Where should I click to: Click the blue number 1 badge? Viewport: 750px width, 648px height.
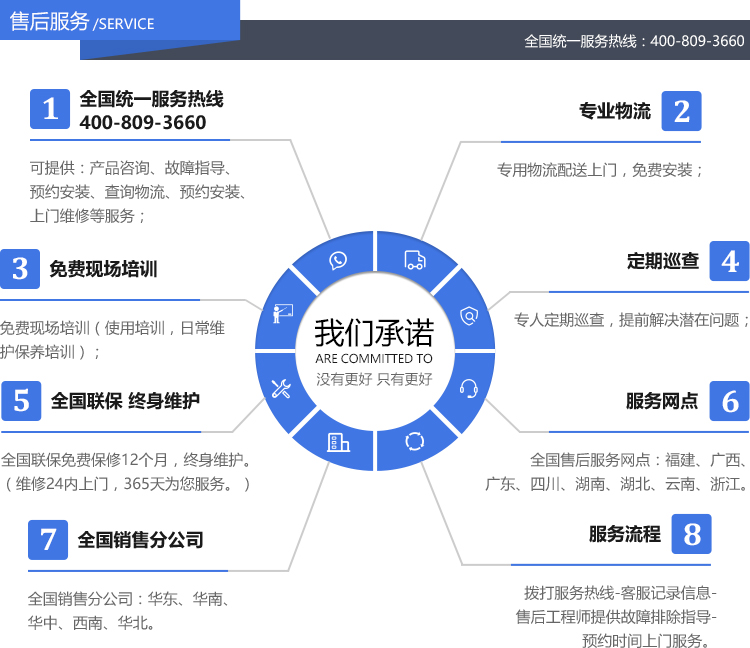pos(50,110)
